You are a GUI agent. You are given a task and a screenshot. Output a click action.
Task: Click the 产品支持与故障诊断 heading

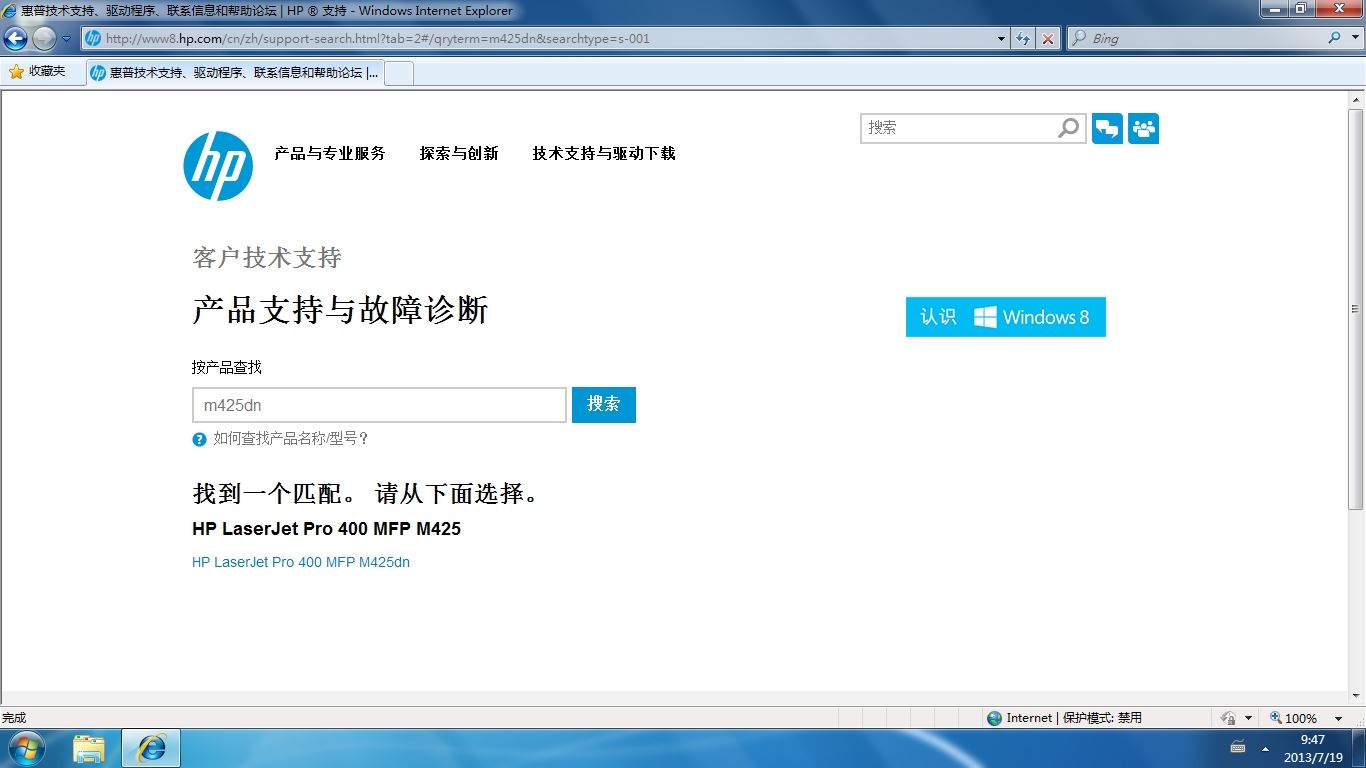[x=340, y=310]
